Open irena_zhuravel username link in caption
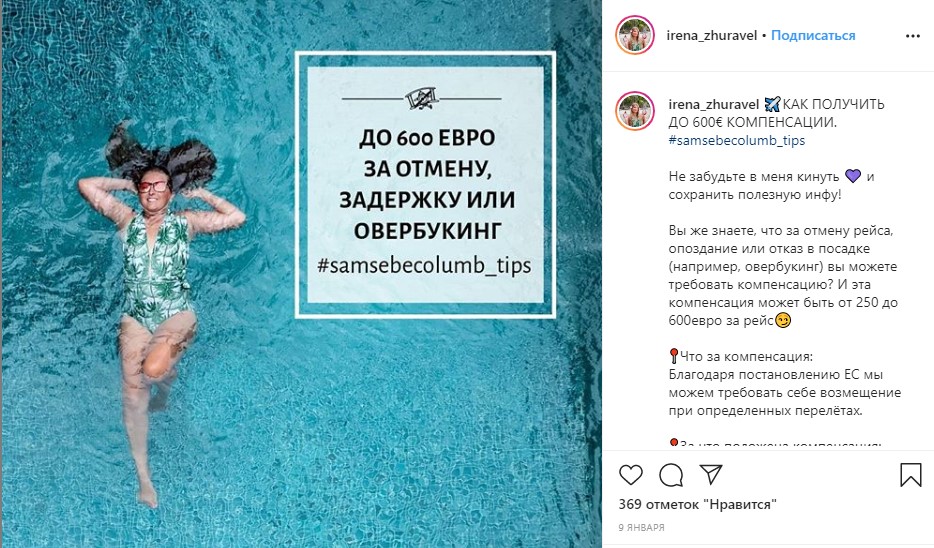Viewport: 934px width, 548px height. (x=714, y=105)
